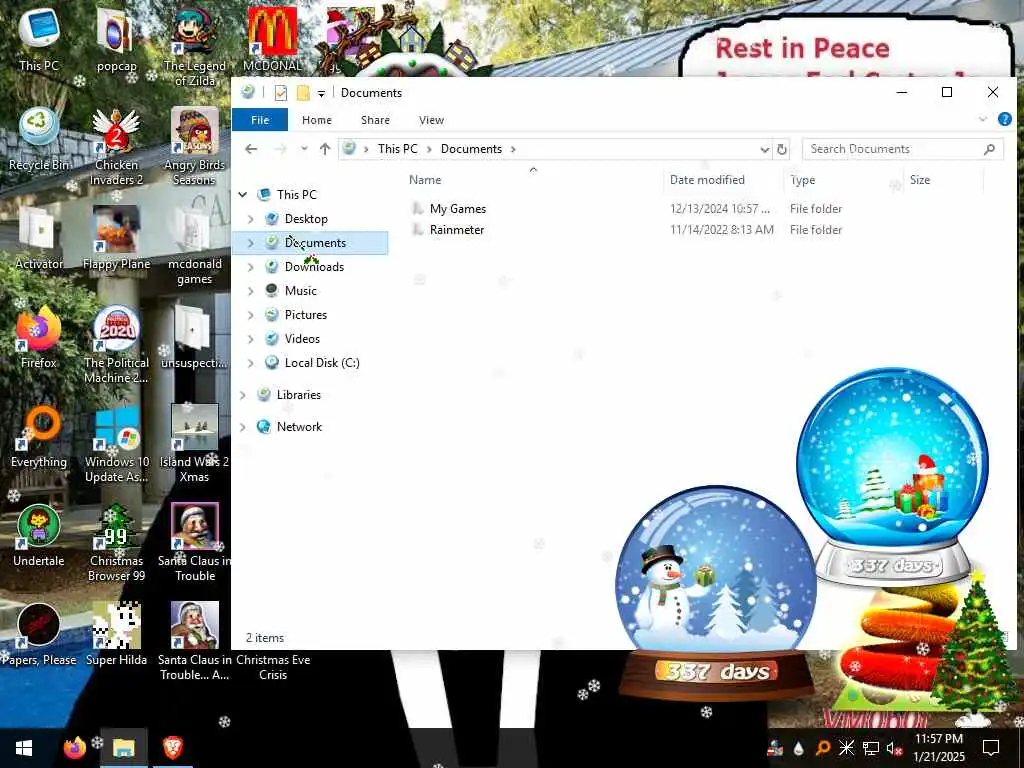Image resolution: width=1024 pixels, height=768 pixels.
Task: Open the Recycle Bin
Action: (x=39, y=139)
